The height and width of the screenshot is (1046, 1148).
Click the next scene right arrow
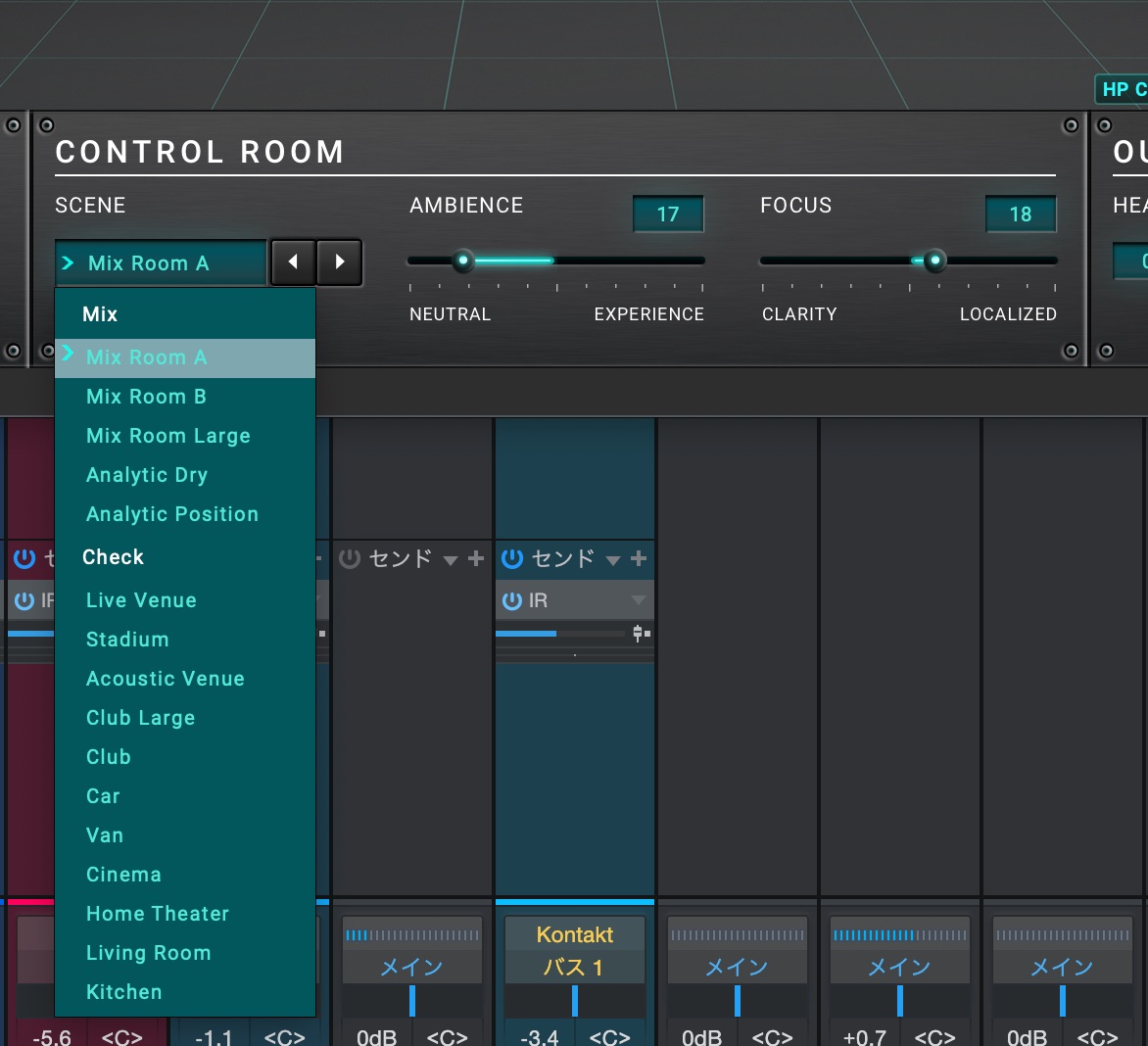[340, 261]
